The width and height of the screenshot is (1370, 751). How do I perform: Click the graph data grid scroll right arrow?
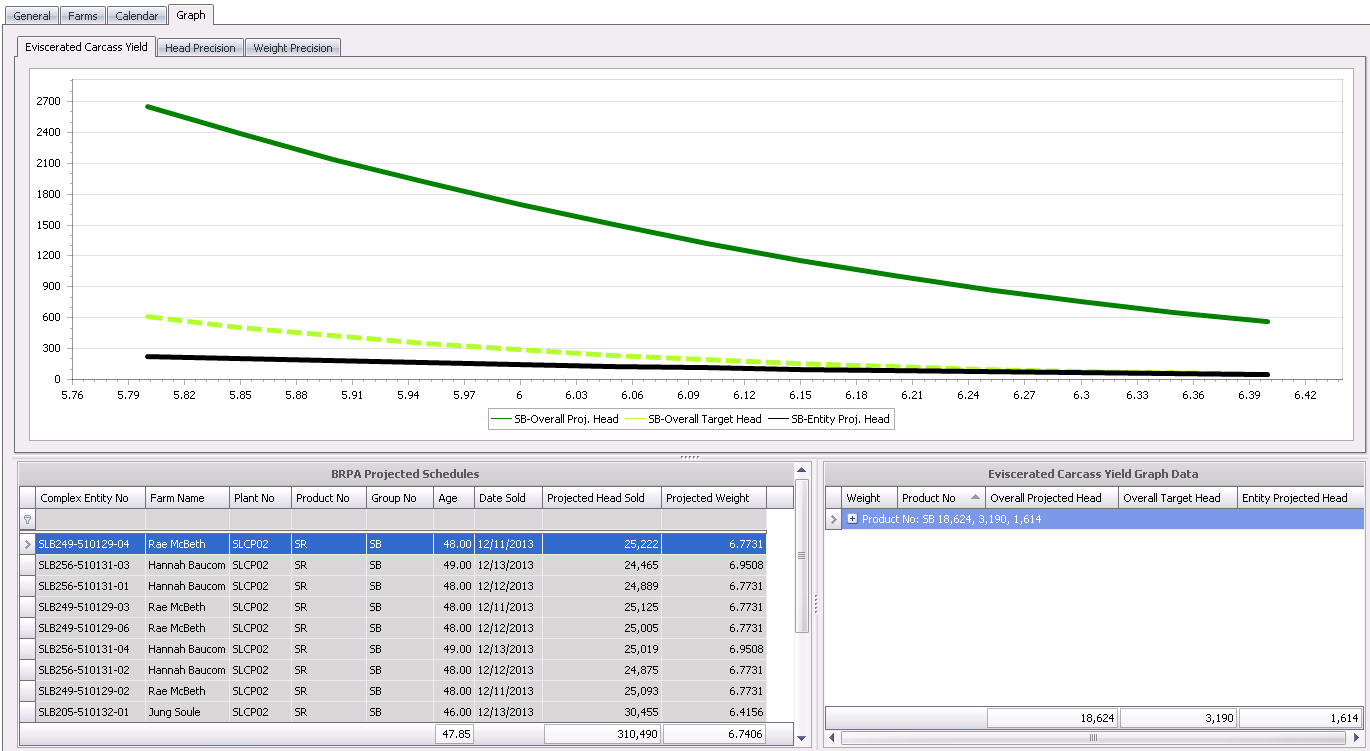pos(1356,738)
